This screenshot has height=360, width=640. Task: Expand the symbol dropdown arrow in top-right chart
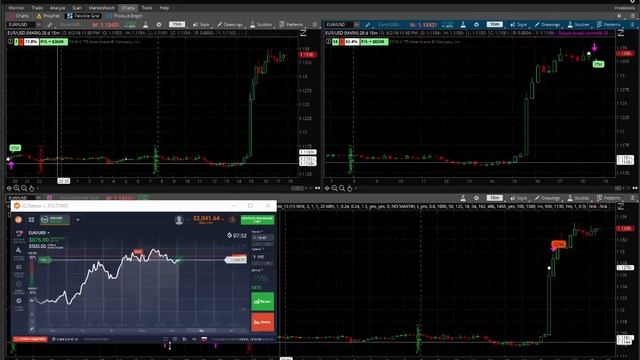pos(357,25)
